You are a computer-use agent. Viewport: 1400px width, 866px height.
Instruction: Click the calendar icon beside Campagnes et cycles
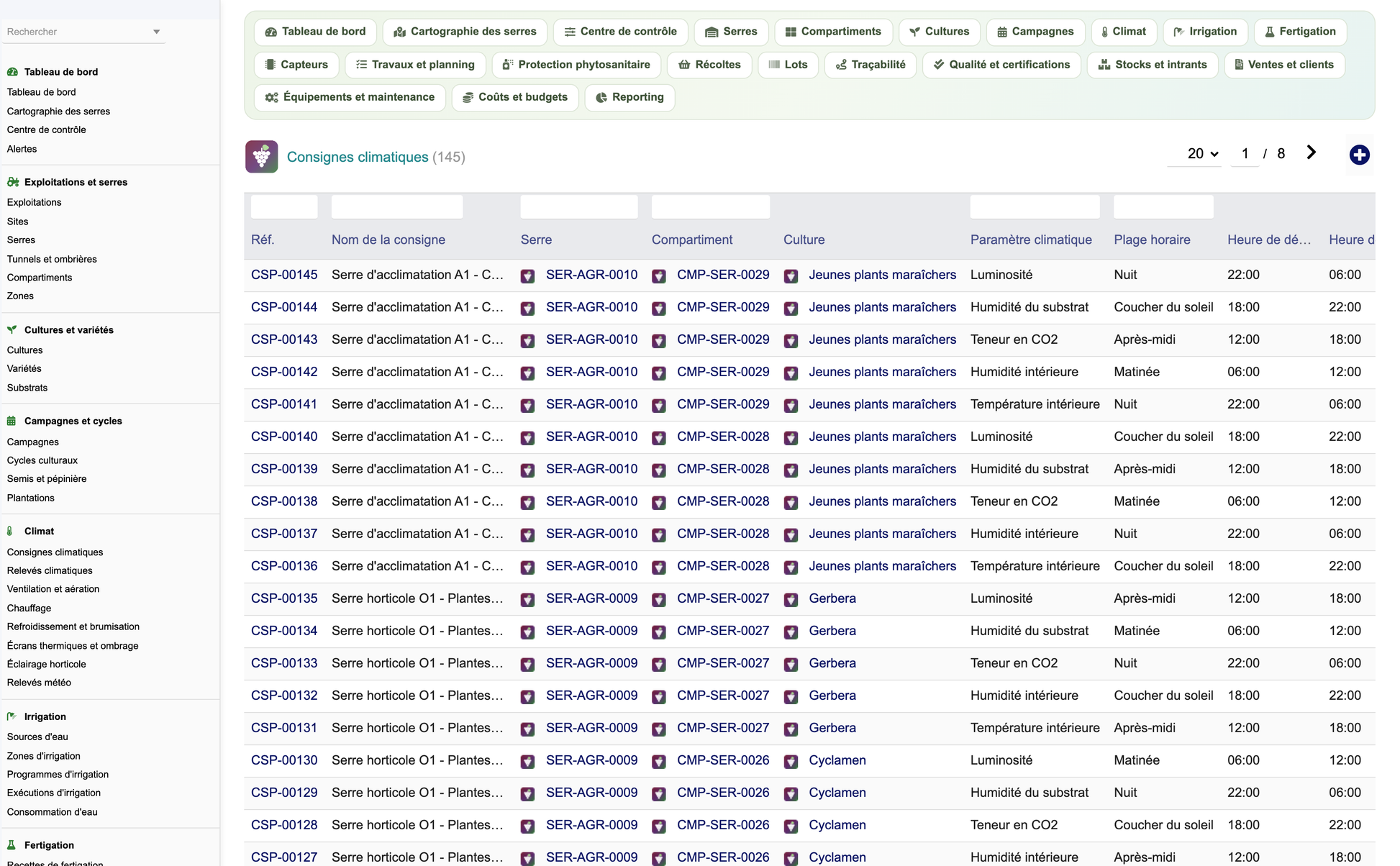(12, 421)
